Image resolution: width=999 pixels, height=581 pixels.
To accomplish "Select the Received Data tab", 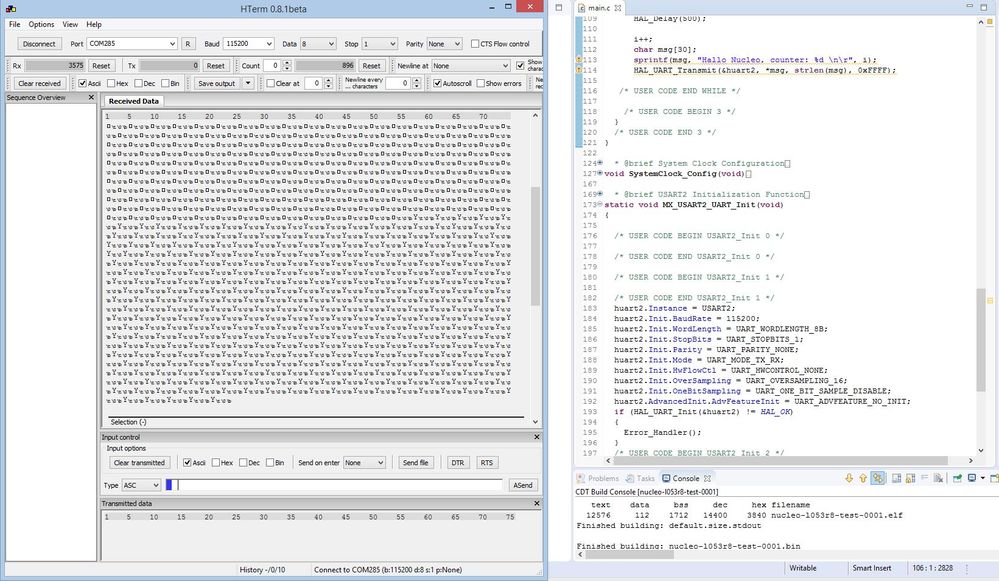I will (134, 101).
